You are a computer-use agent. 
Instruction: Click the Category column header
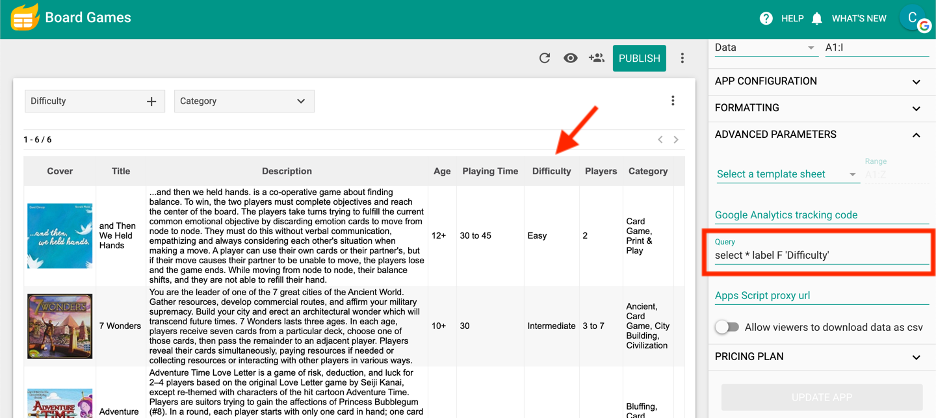(x=648, y=171)
